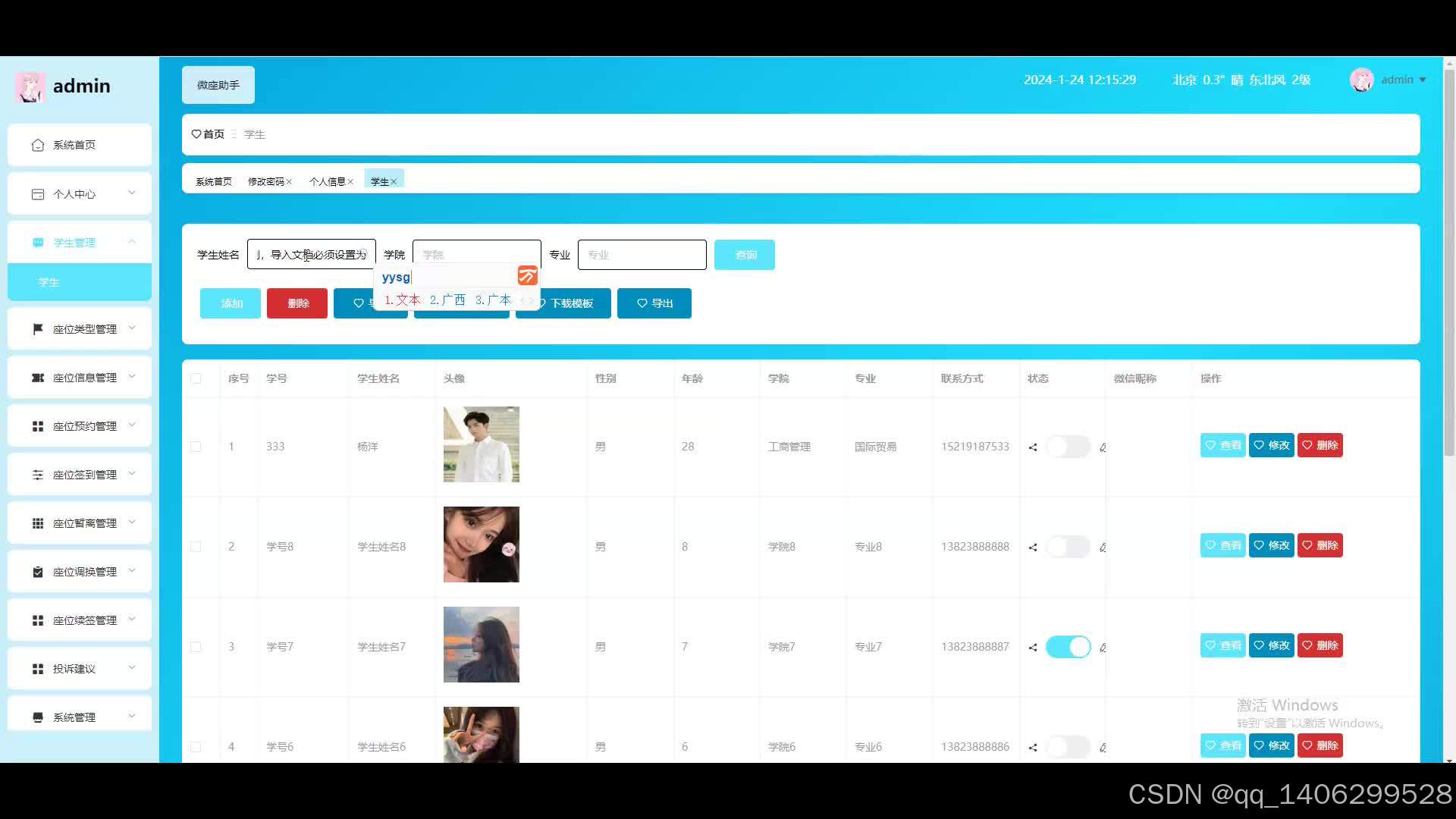
Task: Click the clipboard icon for 座位调换管理
Action: (x=38, y=572)
